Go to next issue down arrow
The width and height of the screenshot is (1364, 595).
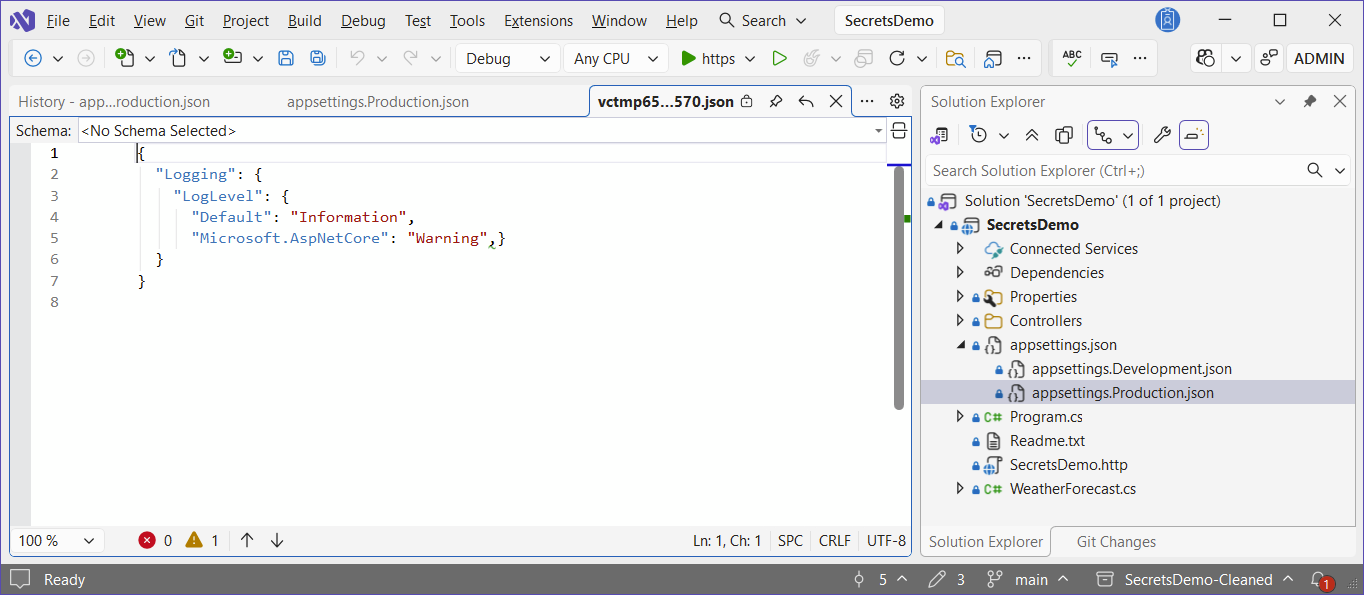pos(277,540)
